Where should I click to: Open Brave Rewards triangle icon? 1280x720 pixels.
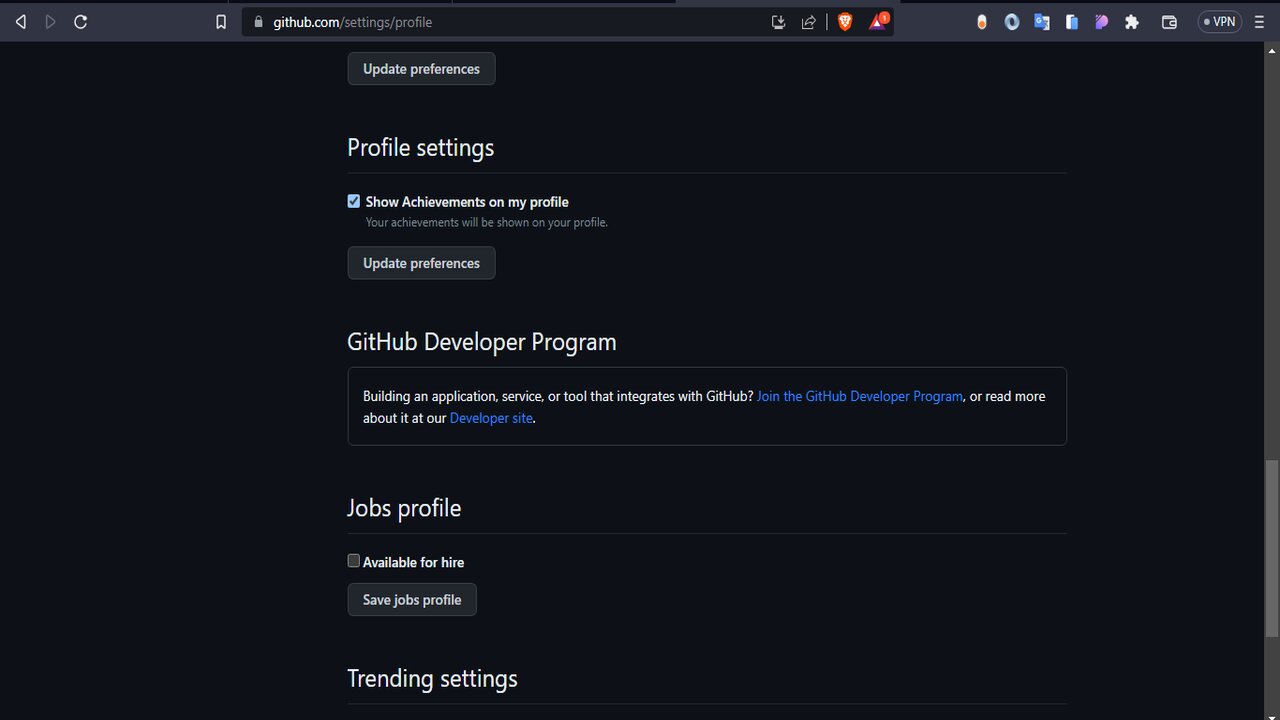point(877,22)
